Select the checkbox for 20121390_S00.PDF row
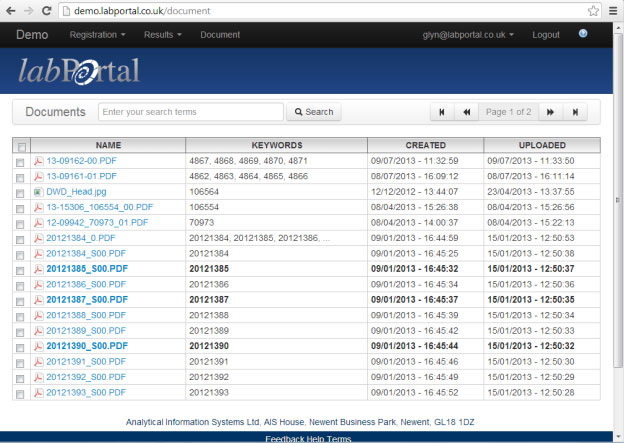 pyautogui.click(x=20, y=348)
